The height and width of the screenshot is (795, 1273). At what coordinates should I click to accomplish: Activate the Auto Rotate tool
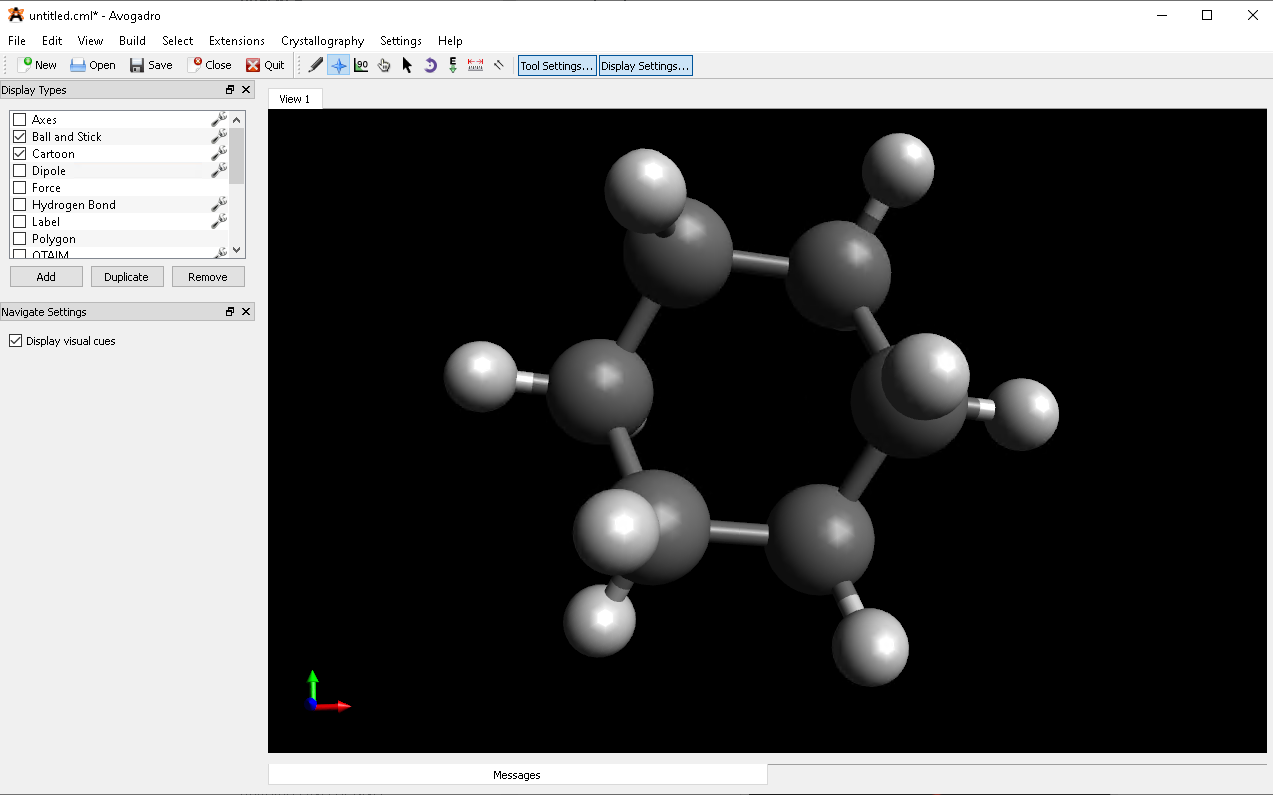429,64
